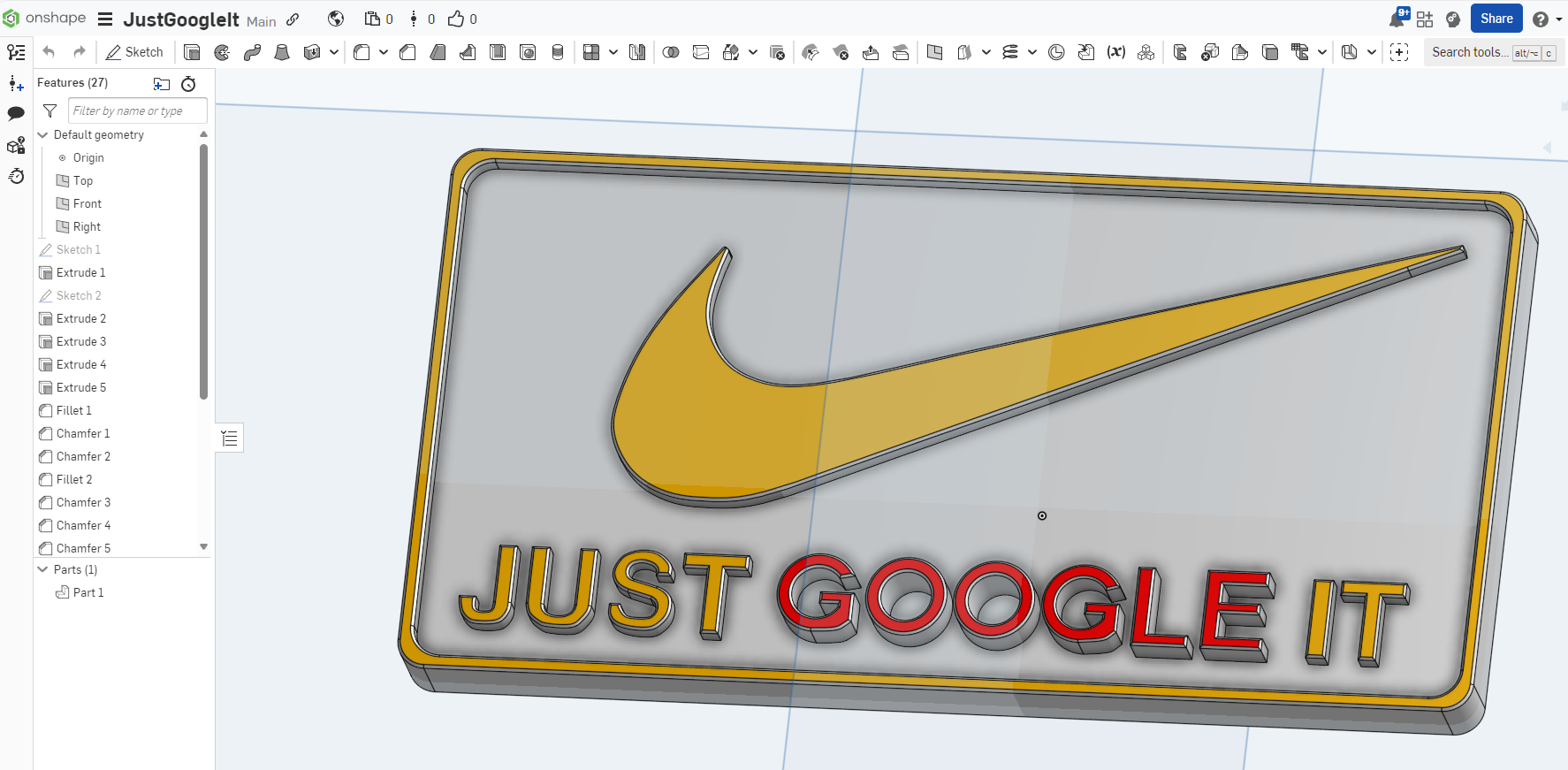This screenshot has width=1568, height=770.
Task: Open the feature filter funnel
Action: click(50, 111)
